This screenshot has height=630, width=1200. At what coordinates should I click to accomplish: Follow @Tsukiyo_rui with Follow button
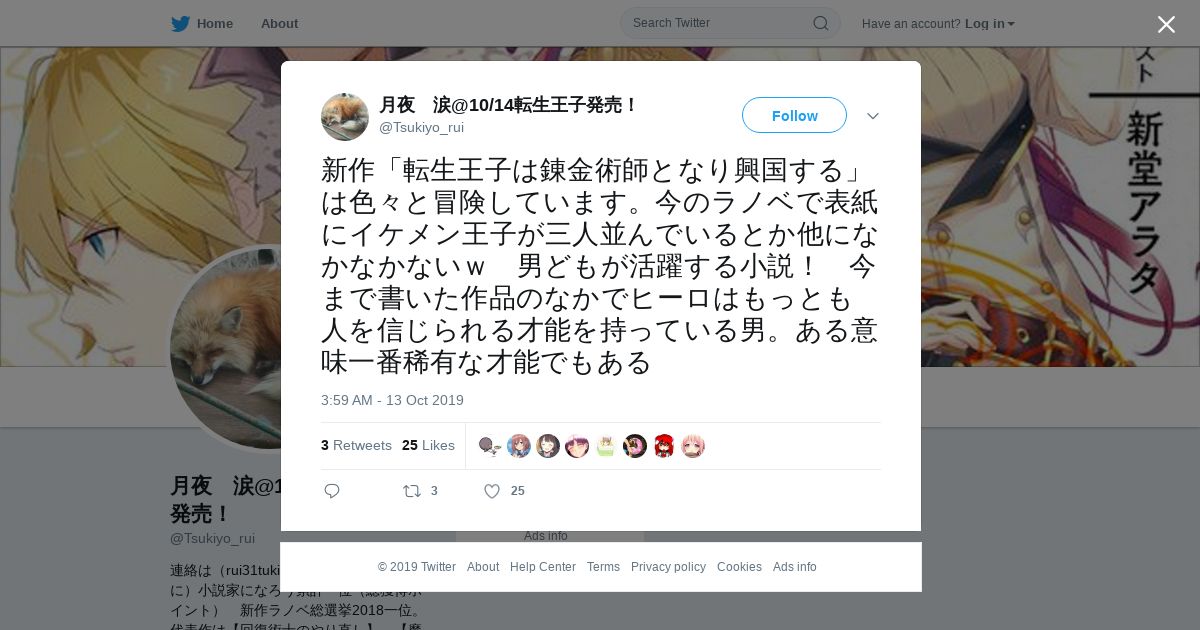(794, 115)
